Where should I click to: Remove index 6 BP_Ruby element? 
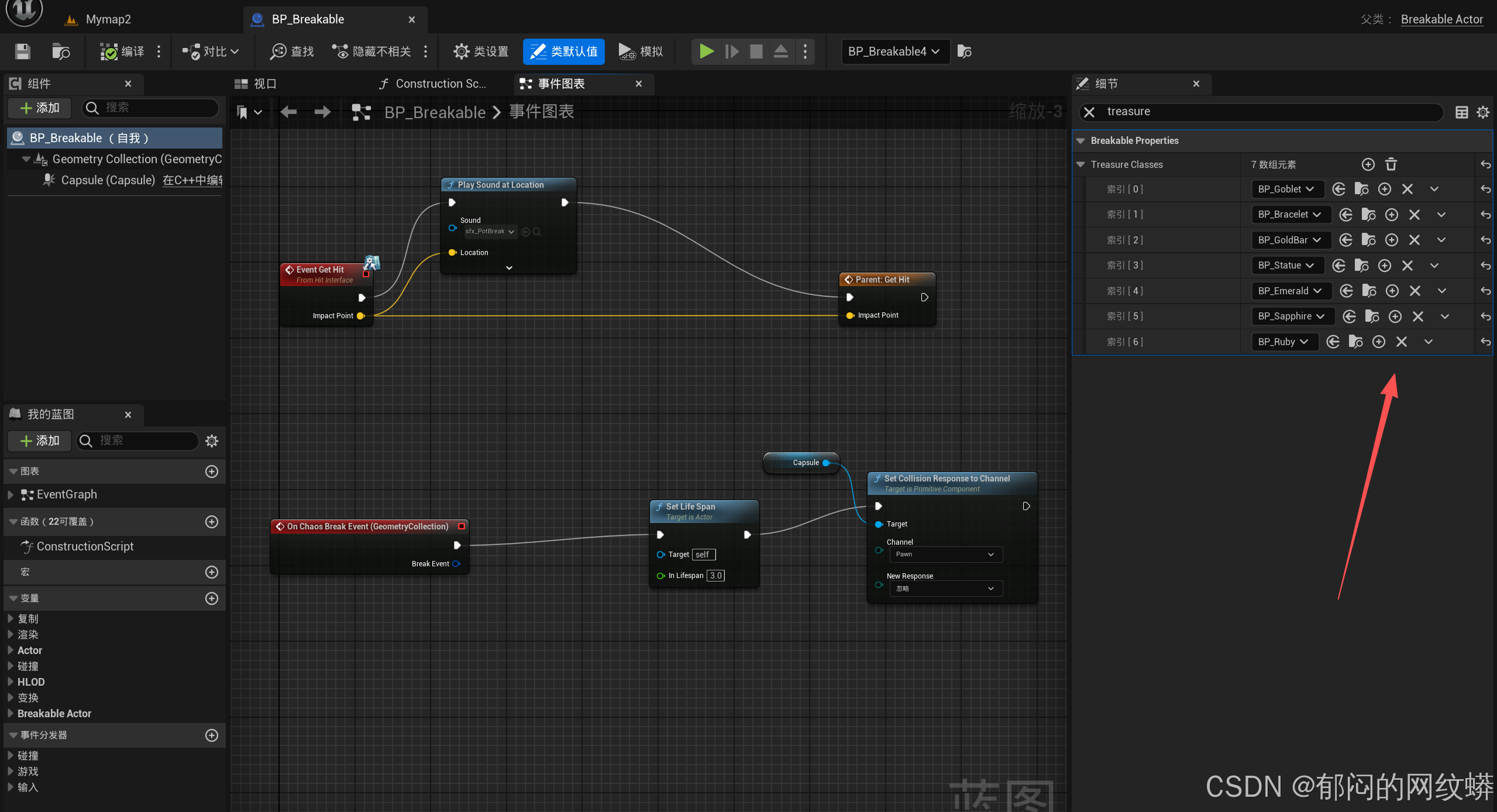coord(1402,342)
